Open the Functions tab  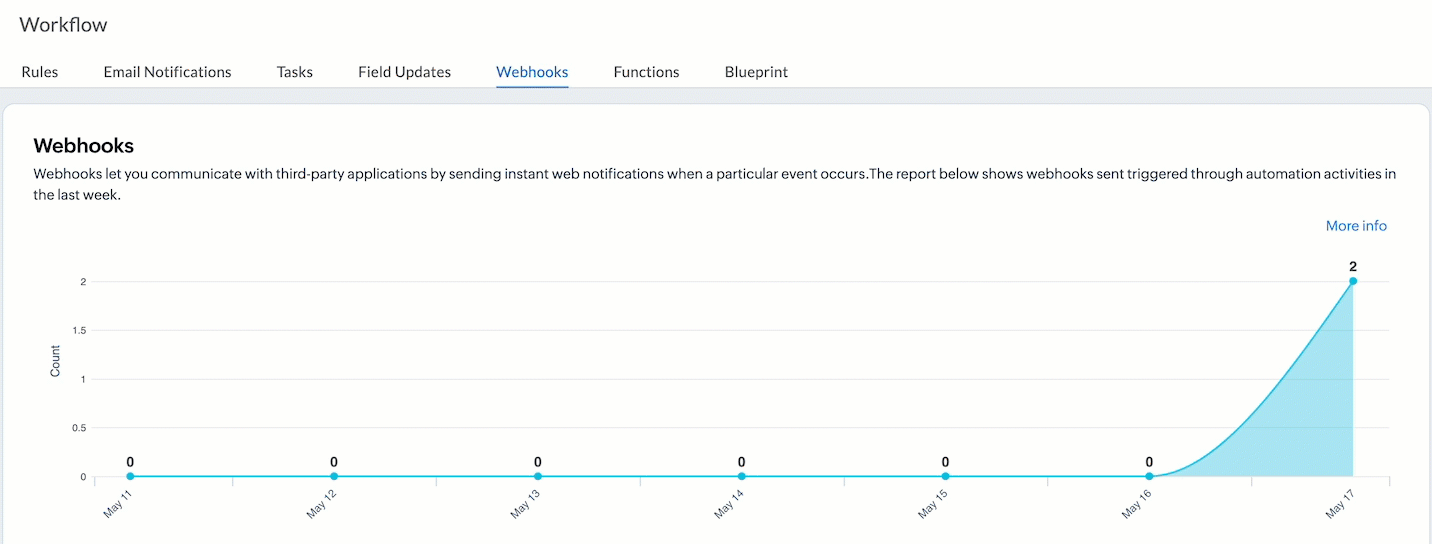click(x=646, y=72)
